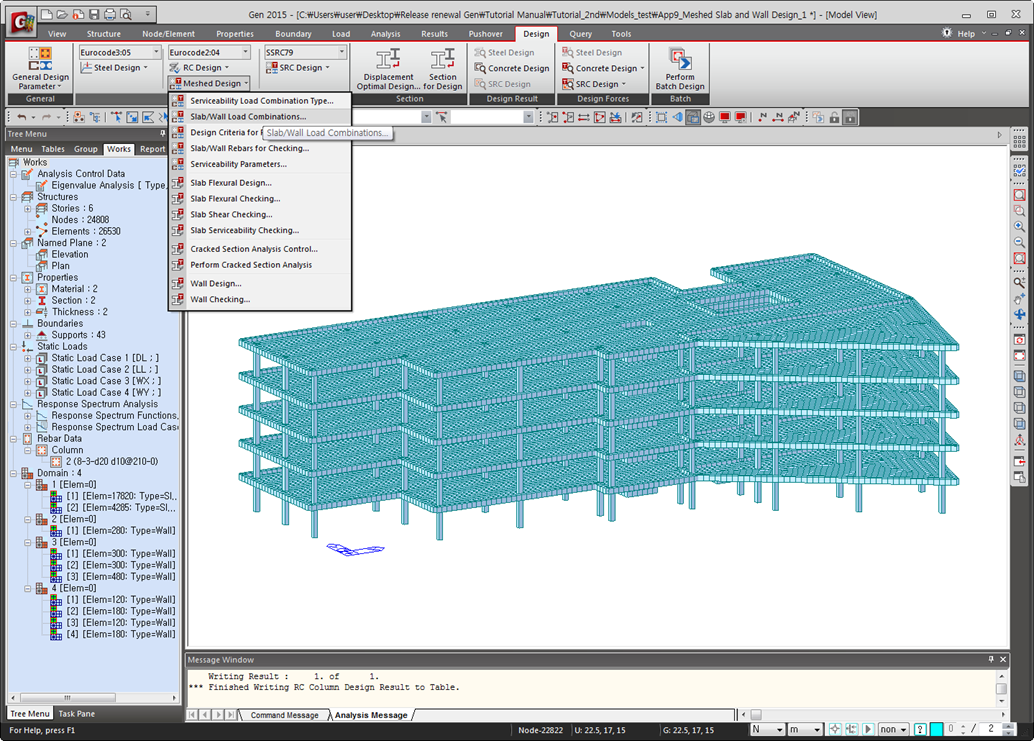The height and width of the screenshot is (741, 1034).
Task: Open the RC Design dropdown
Action: (x=199, y=68)
